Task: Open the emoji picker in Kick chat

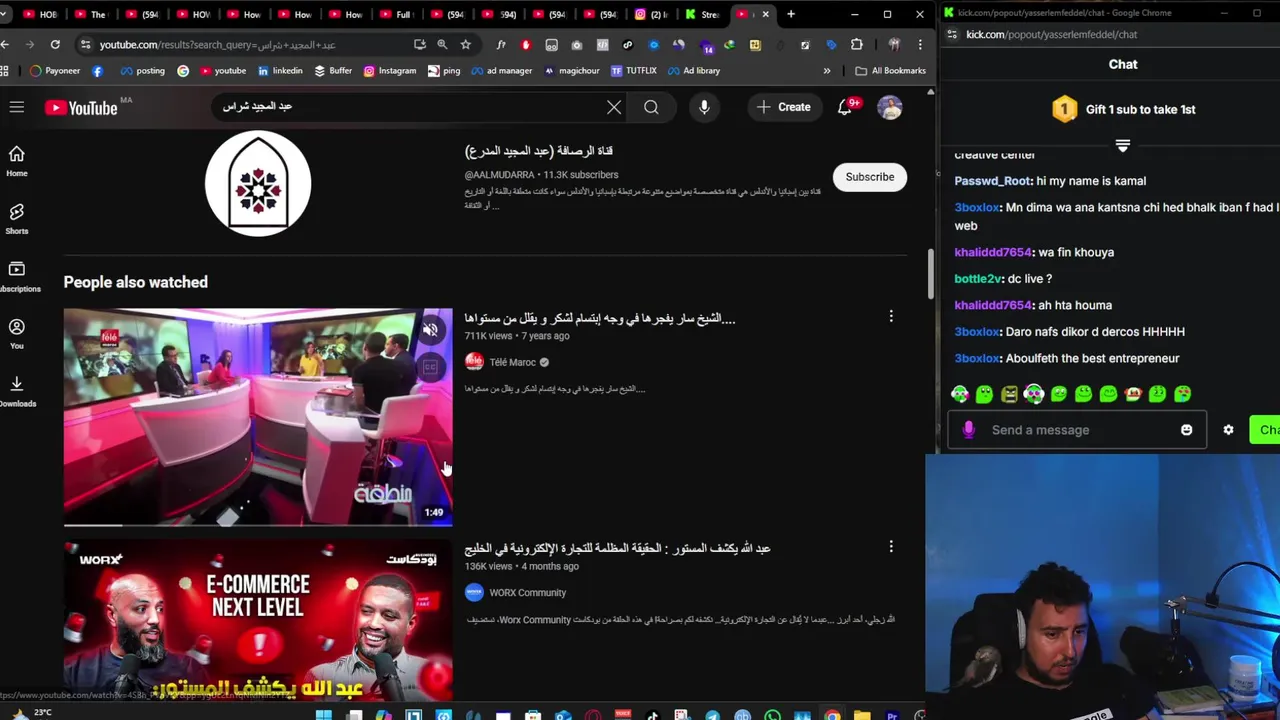Action: click(1187, 430)
